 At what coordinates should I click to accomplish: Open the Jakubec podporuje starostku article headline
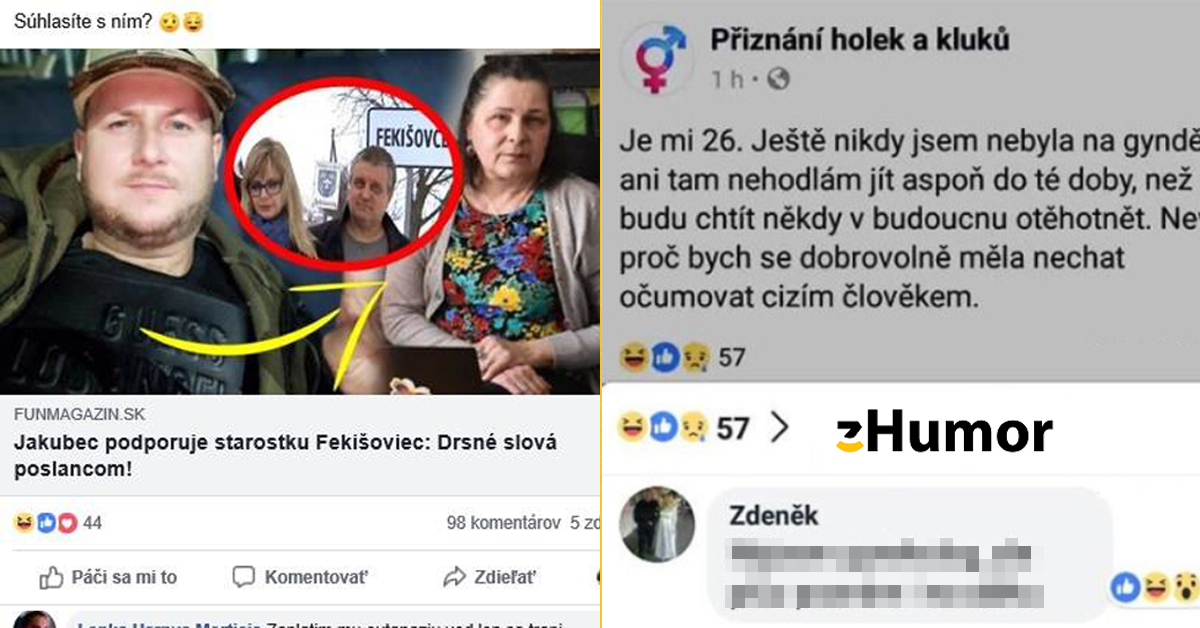(285, 454)
